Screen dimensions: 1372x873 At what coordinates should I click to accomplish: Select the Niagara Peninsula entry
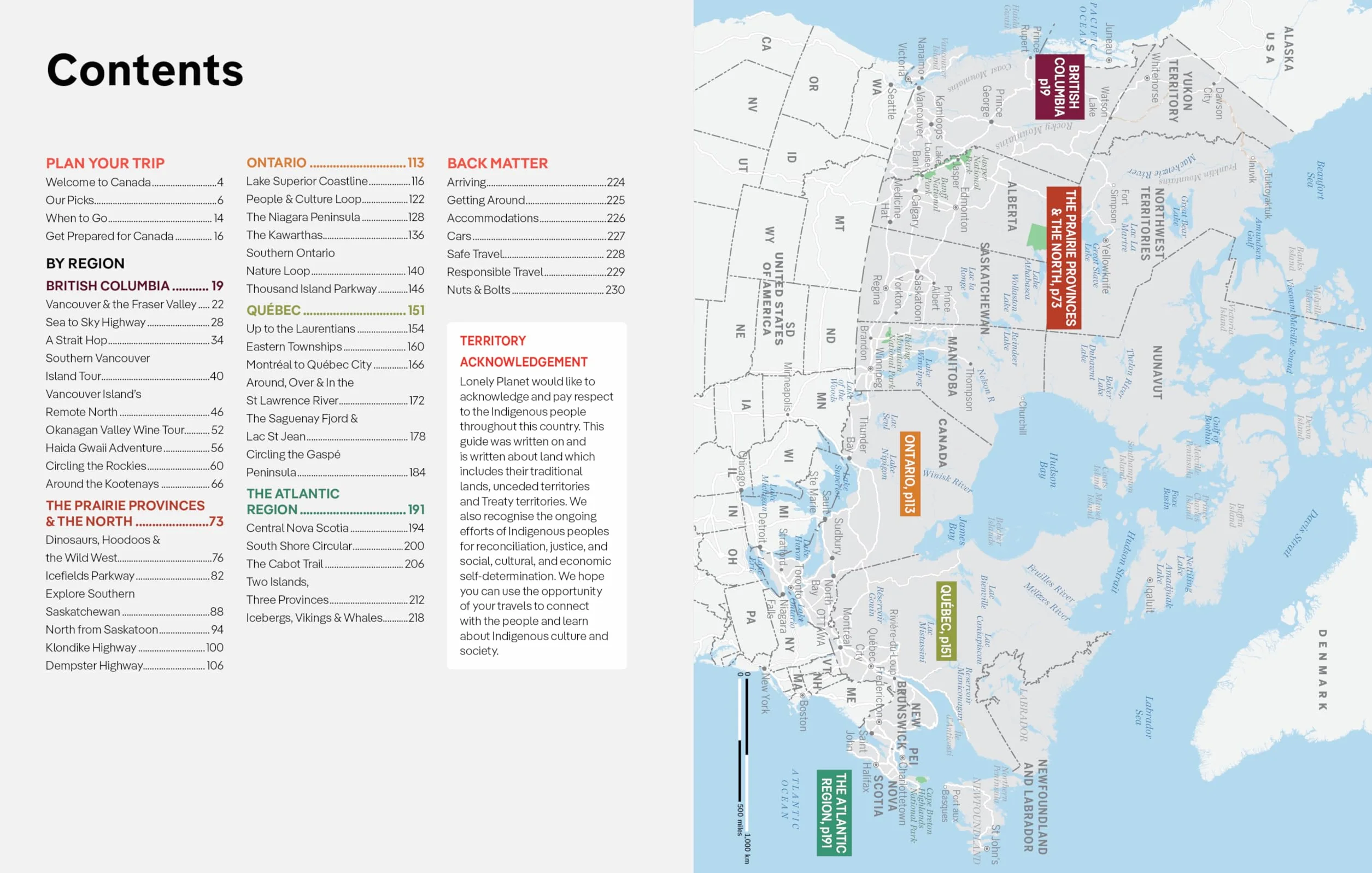click(x=335, y=217)
